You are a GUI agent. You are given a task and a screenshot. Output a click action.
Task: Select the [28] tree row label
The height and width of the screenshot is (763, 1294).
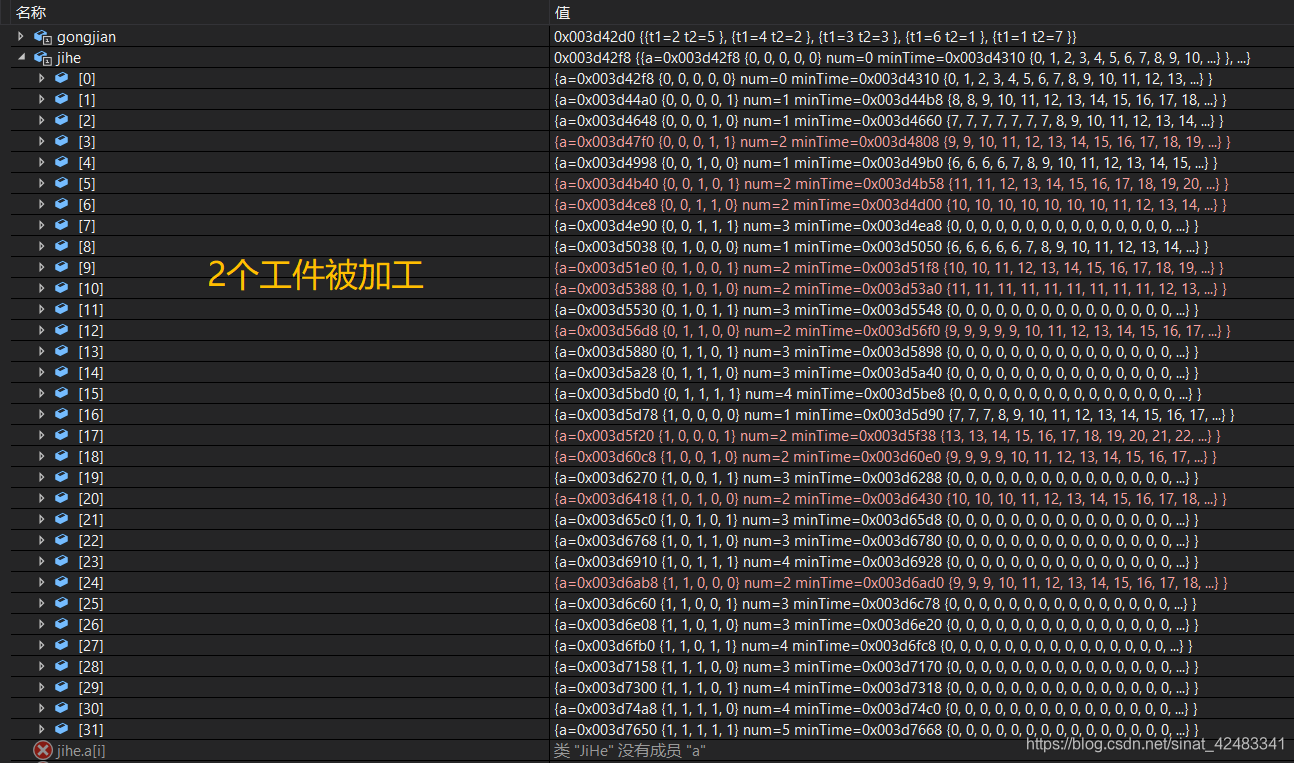pyautogui.click(x=90, y=666)
